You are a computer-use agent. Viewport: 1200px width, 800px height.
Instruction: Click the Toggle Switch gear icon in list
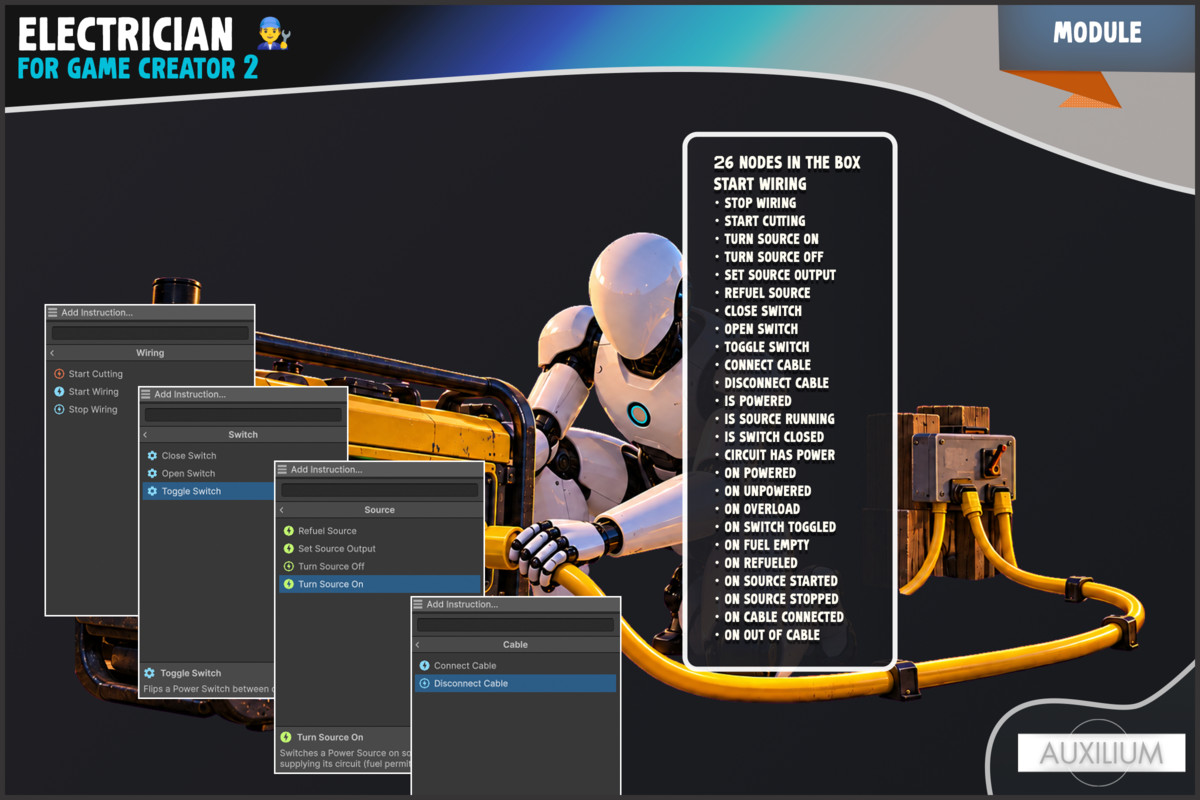152,491
